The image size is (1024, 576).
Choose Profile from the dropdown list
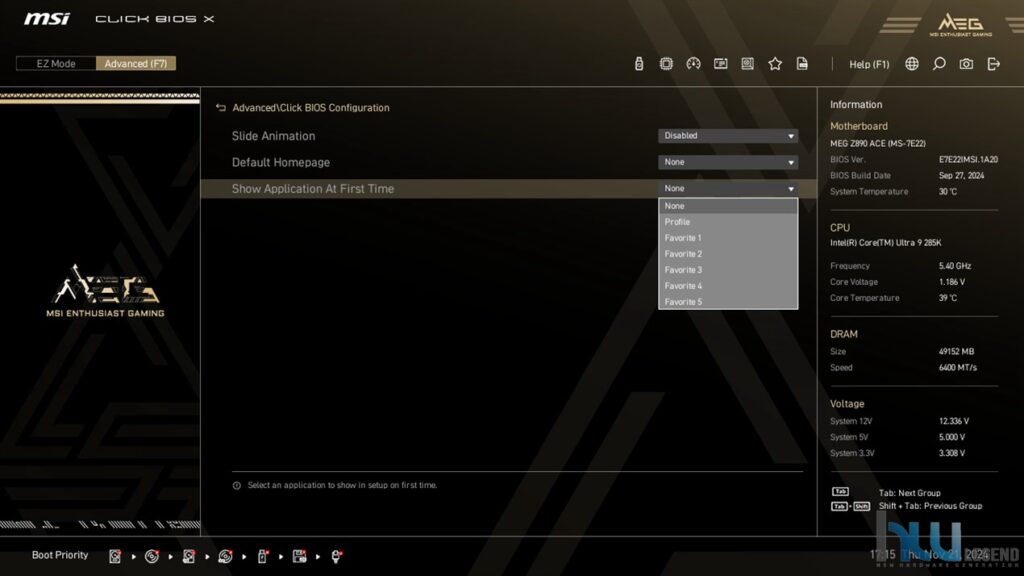728,222
